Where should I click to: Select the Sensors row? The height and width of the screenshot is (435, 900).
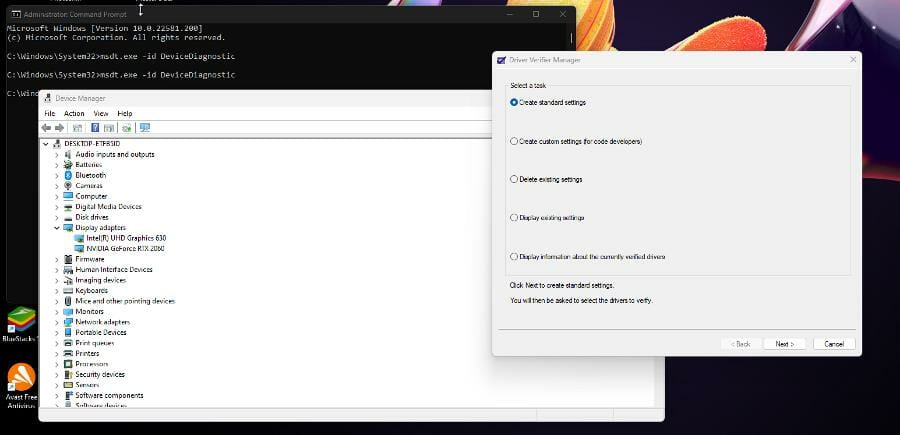click(82, 385)
